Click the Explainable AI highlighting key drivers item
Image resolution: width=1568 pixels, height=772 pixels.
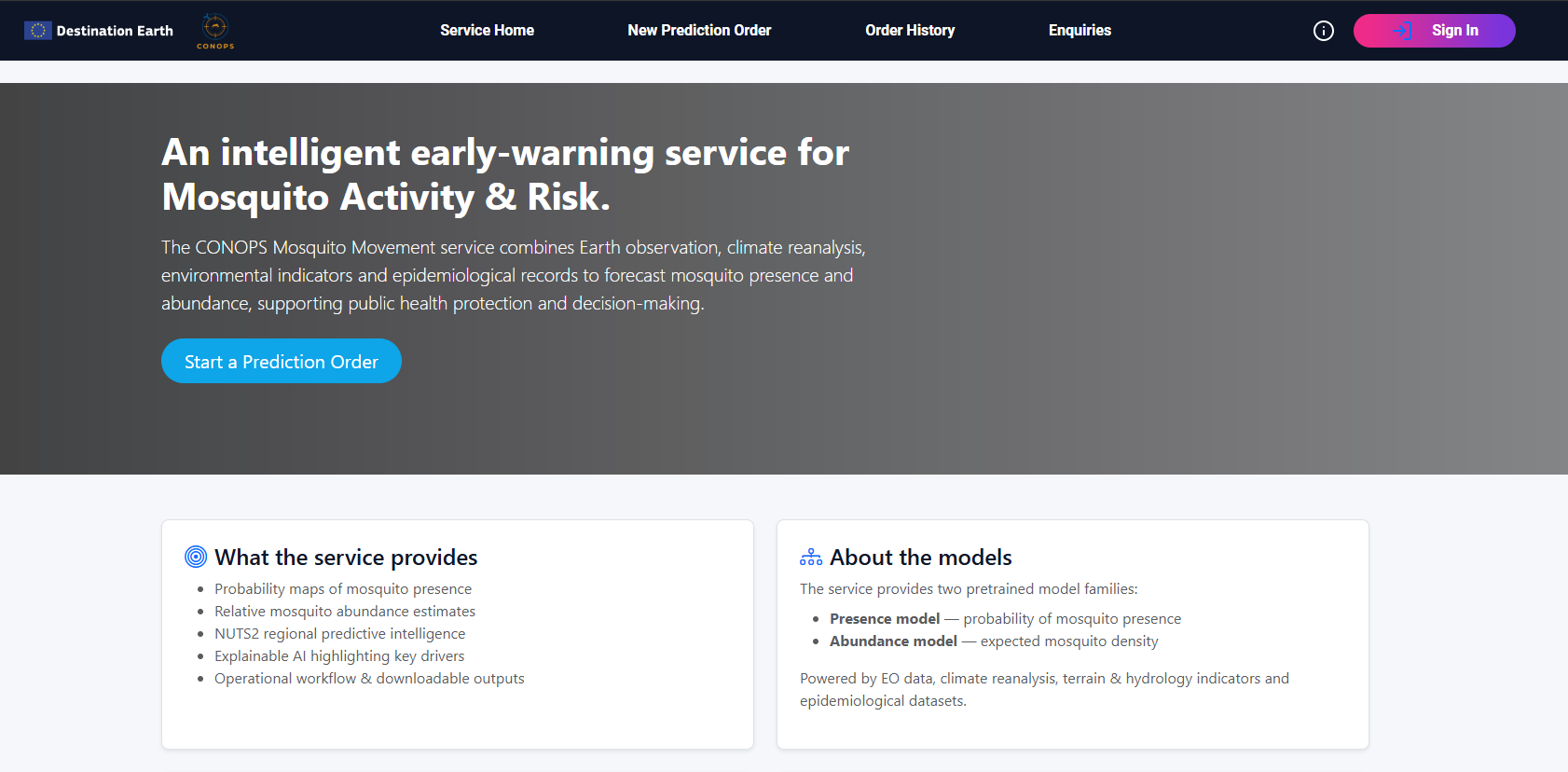point(339,656)
